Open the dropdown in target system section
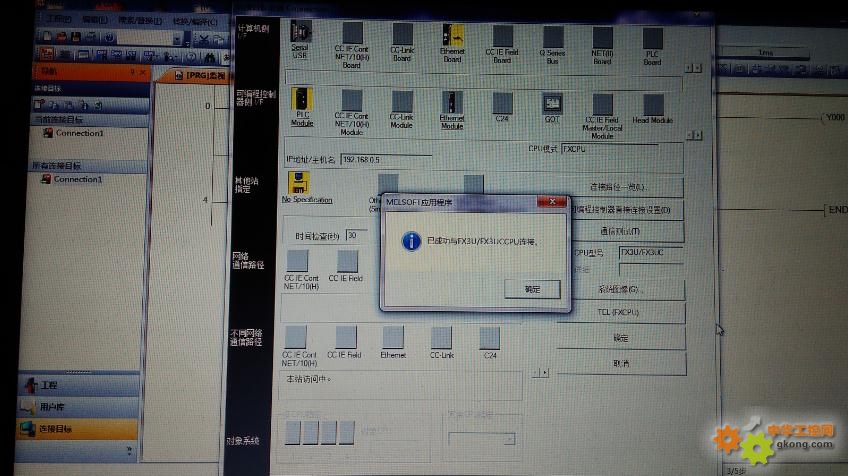Viewport: 848px width, 476px height. 509,439
